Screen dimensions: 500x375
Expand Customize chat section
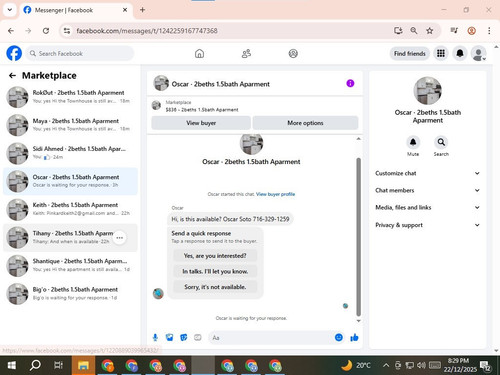pos(427,173)
